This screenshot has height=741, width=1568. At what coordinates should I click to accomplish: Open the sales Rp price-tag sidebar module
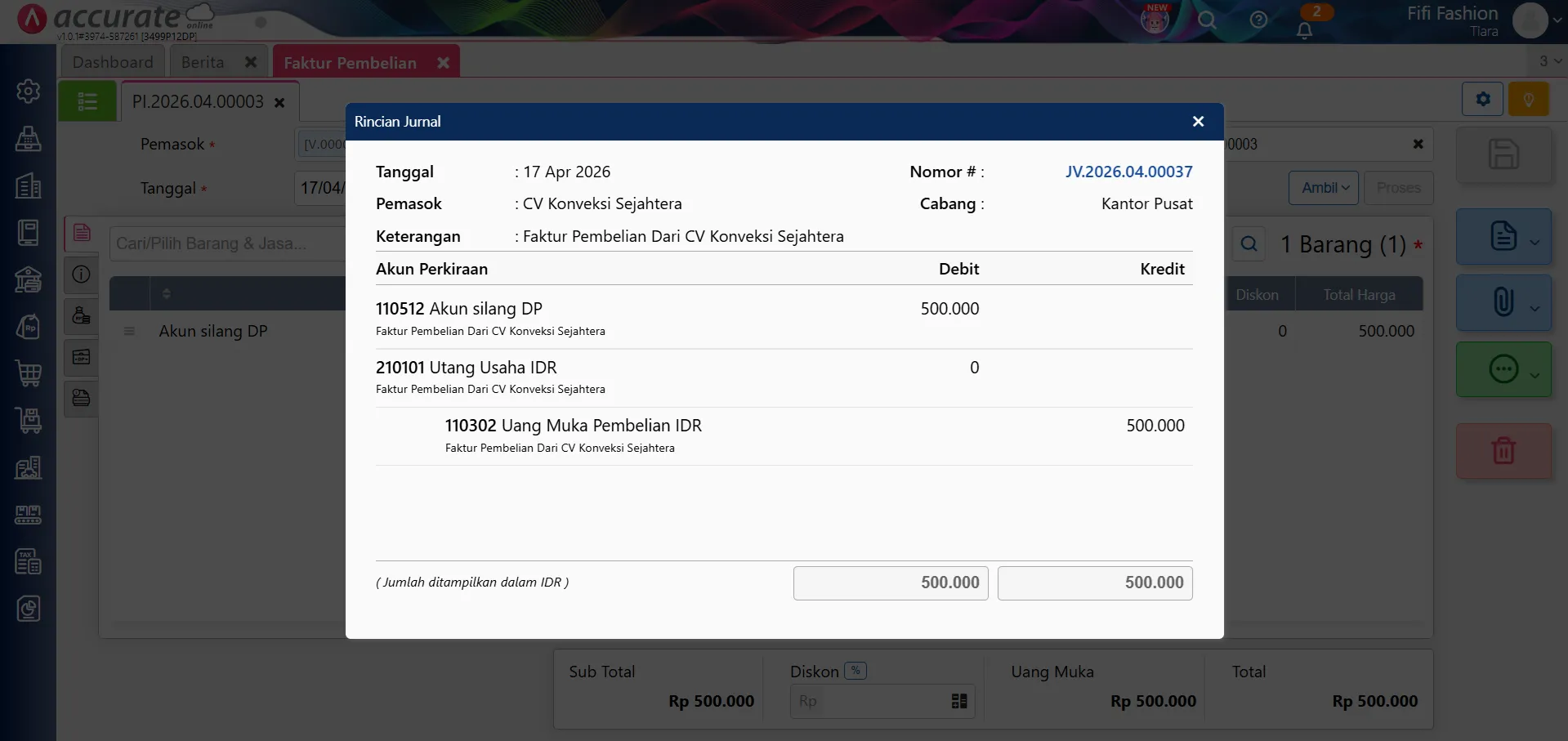point(29,327)
